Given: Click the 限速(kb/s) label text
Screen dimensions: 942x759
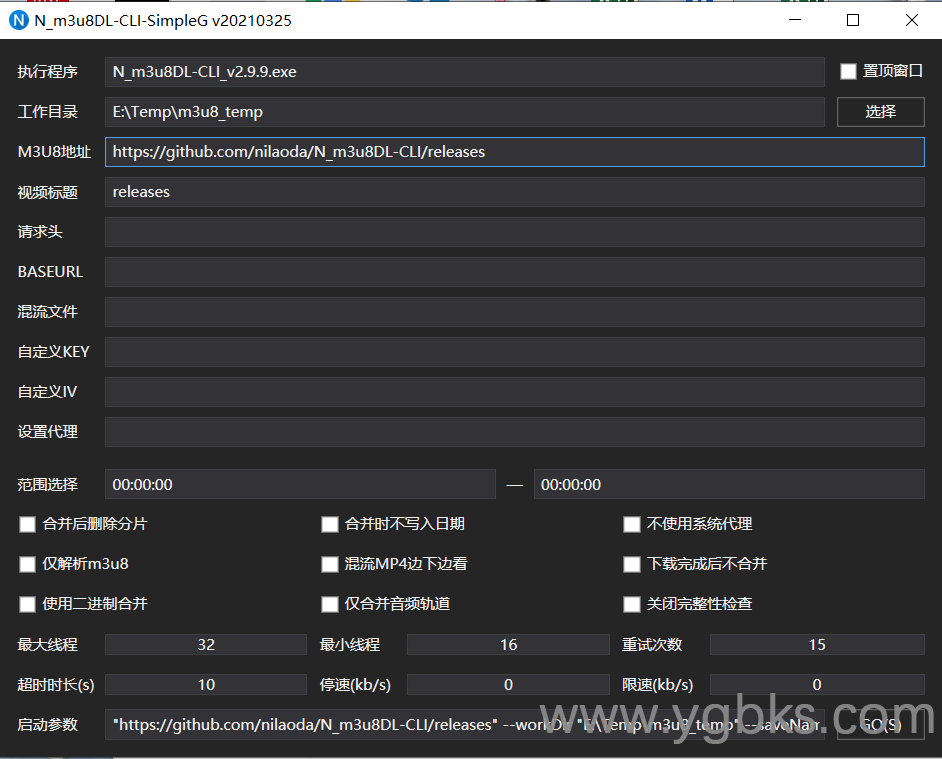Looking at the screenshot, I should point(657,685).
